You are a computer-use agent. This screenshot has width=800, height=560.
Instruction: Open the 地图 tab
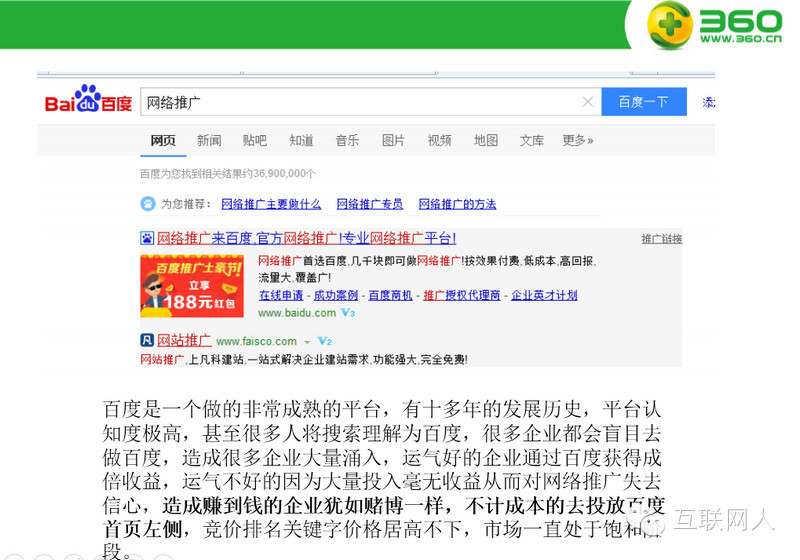[486, 140]
